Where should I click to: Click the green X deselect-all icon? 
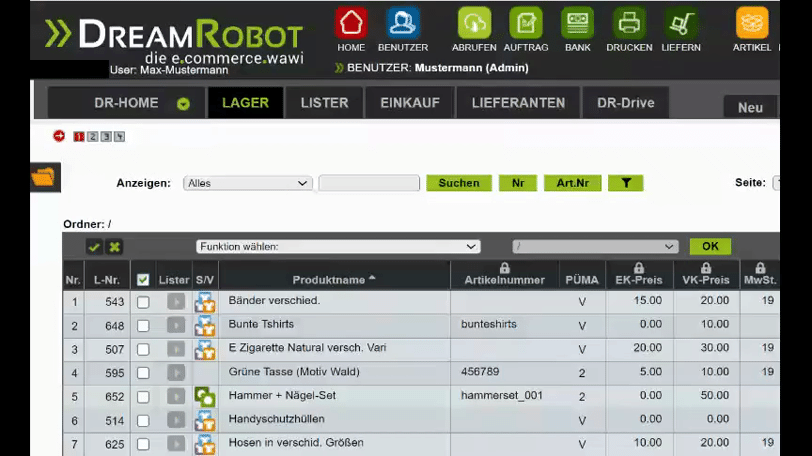point(114,247)
